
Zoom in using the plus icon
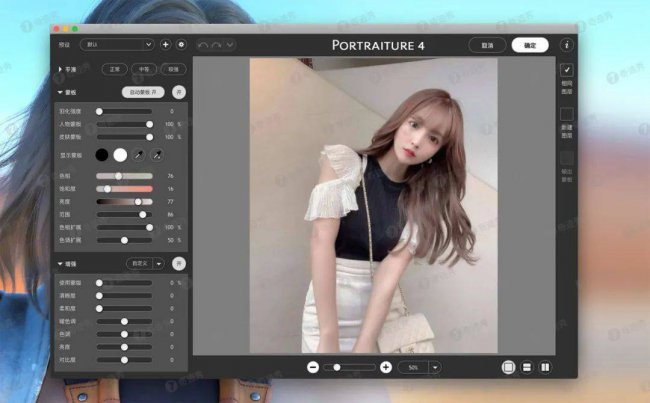click(386, 367)
